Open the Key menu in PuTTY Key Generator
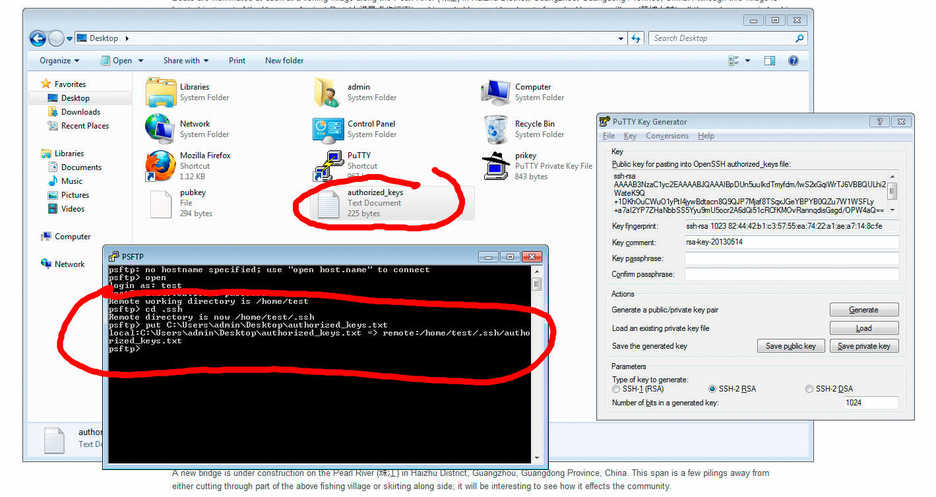Image resolution: width=936 pixels, height=497 pixels. coord(630,136)
